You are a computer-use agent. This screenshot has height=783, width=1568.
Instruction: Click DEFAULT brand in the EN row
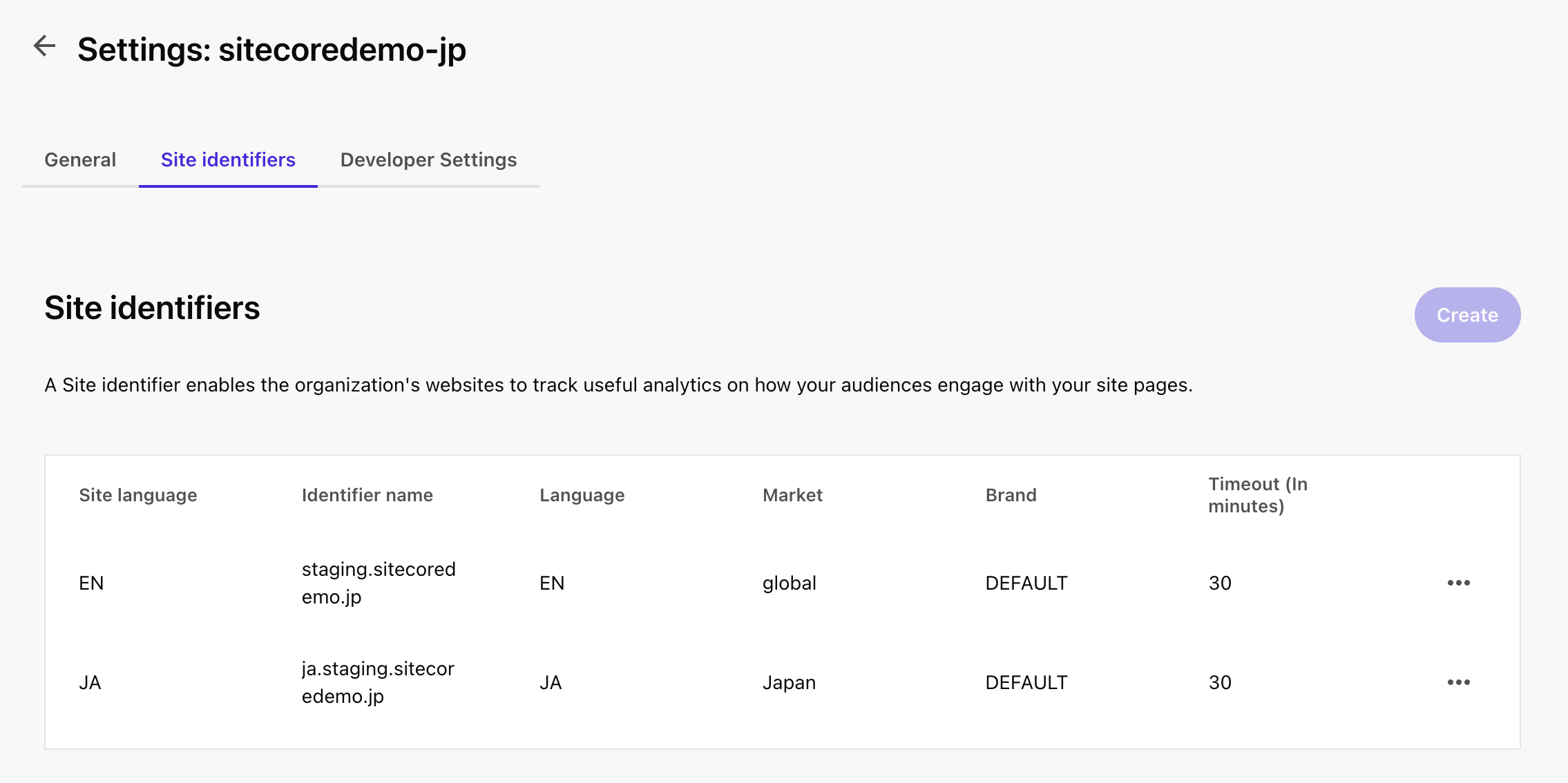point(1026,583)
